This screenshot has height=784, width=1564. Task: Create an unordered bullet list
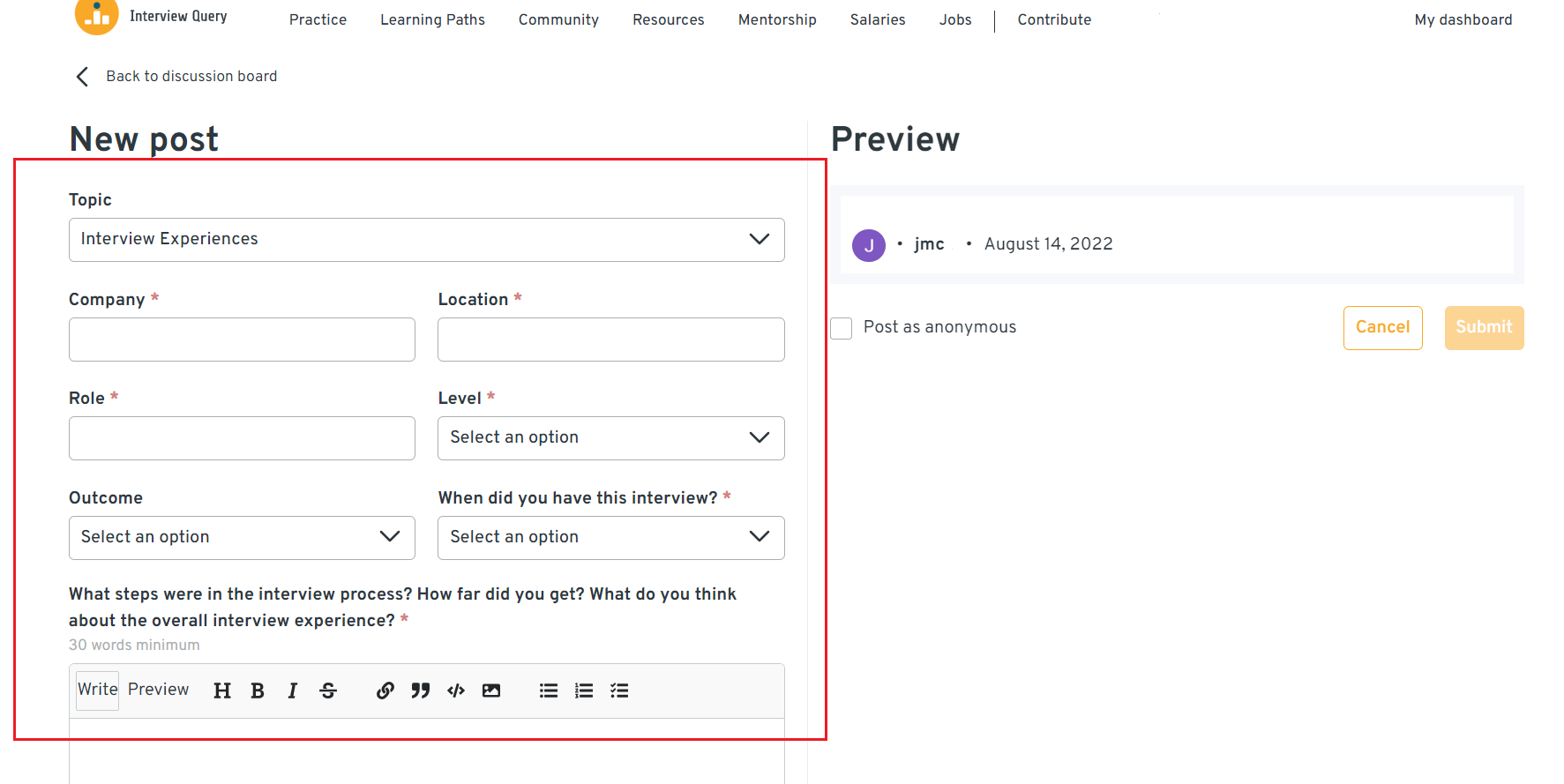(549, 691)
